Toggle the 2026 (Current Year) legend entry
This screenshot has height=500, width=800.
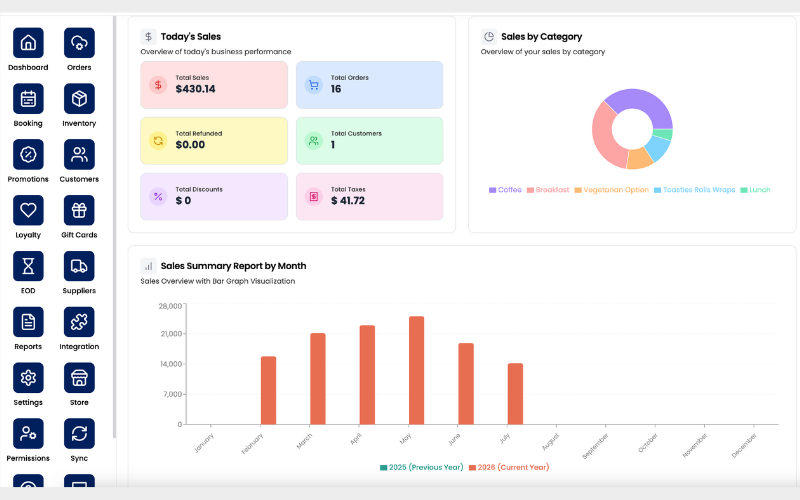509,467
